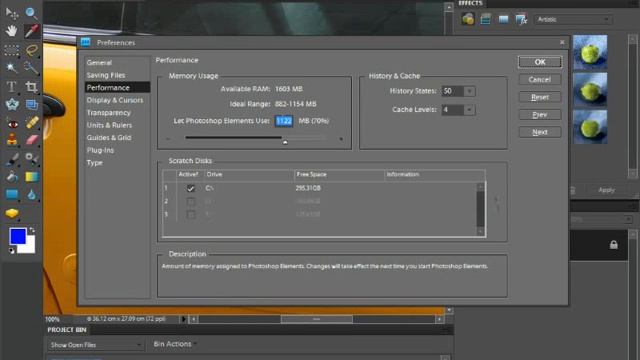
Task: Check the Active checkbox for scratch disk row 2
Action: click(x=190, y=201)
